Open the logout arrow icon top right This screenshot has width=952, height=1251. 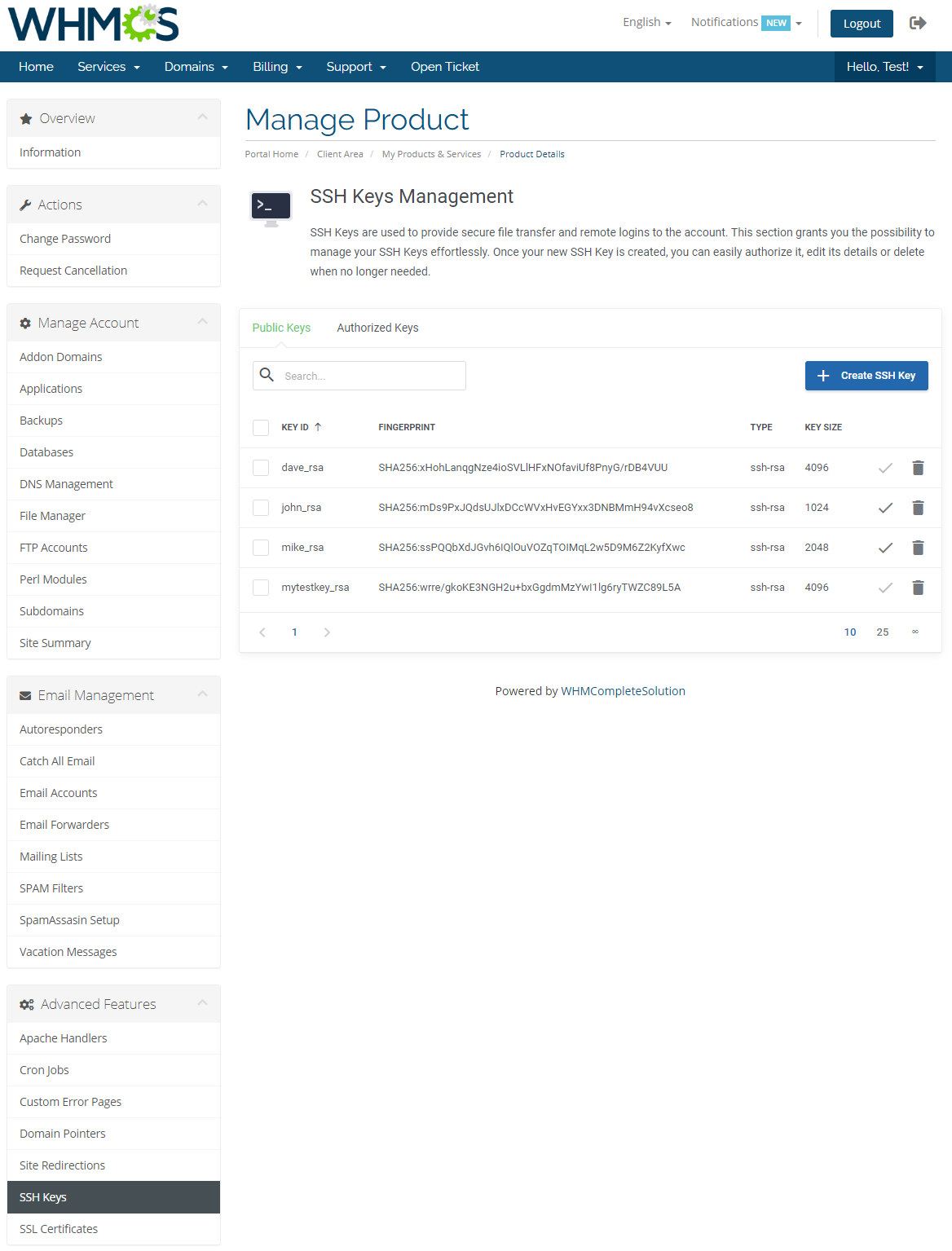(918, 23)
